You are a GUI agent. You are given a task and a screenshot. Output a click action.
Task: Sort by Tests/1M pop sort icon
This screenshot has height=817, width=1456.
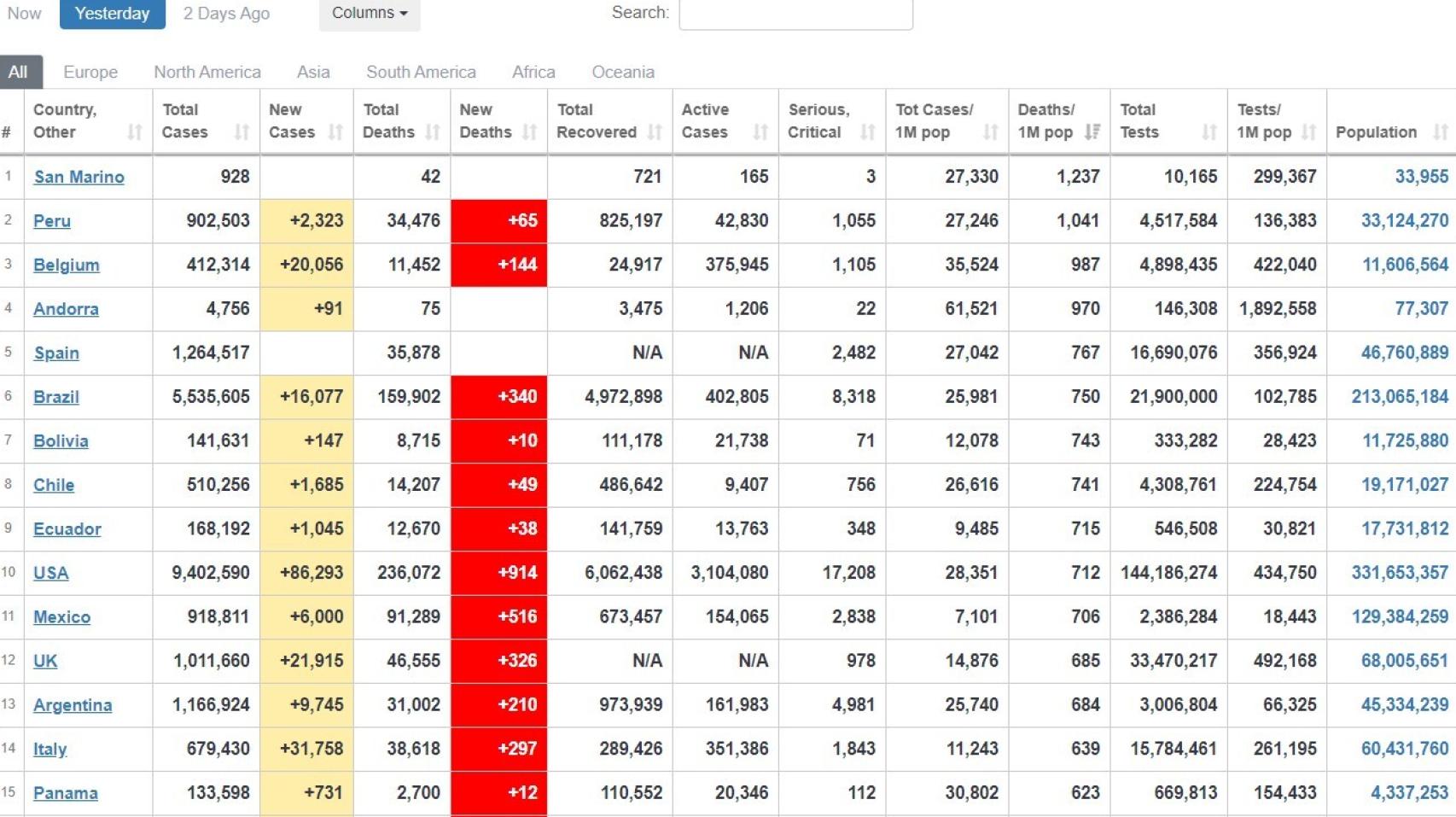coord(1309,132)
